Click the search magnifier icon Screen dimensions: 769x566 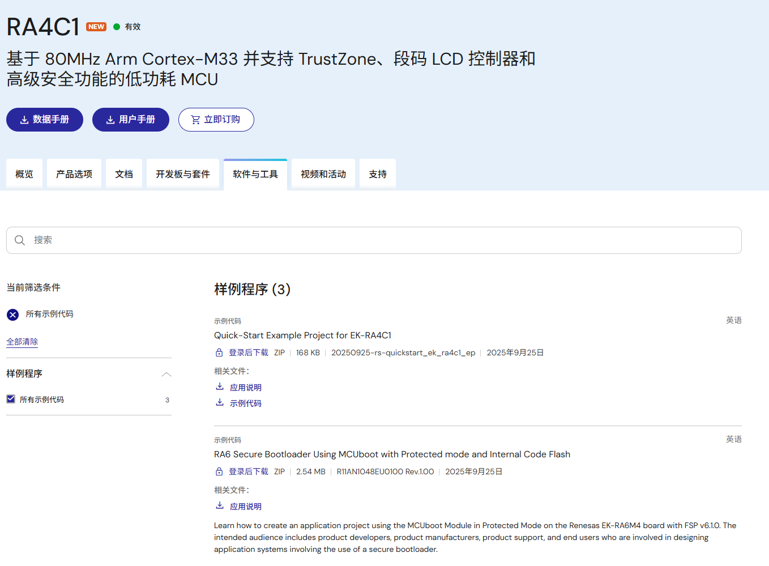(x=20, y=240)
